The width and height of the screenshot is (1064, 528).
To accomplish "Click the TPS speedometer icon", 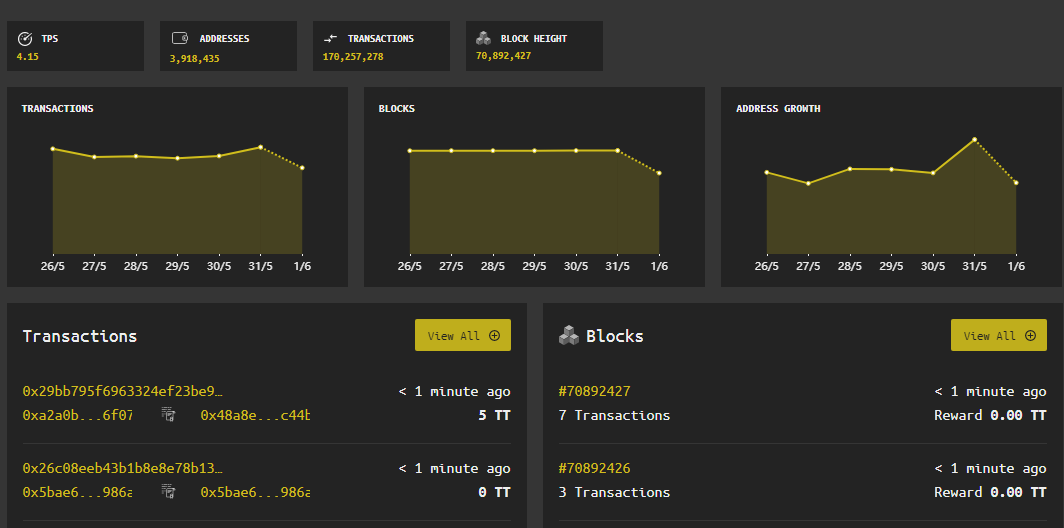I will click(x=25, y=39).
